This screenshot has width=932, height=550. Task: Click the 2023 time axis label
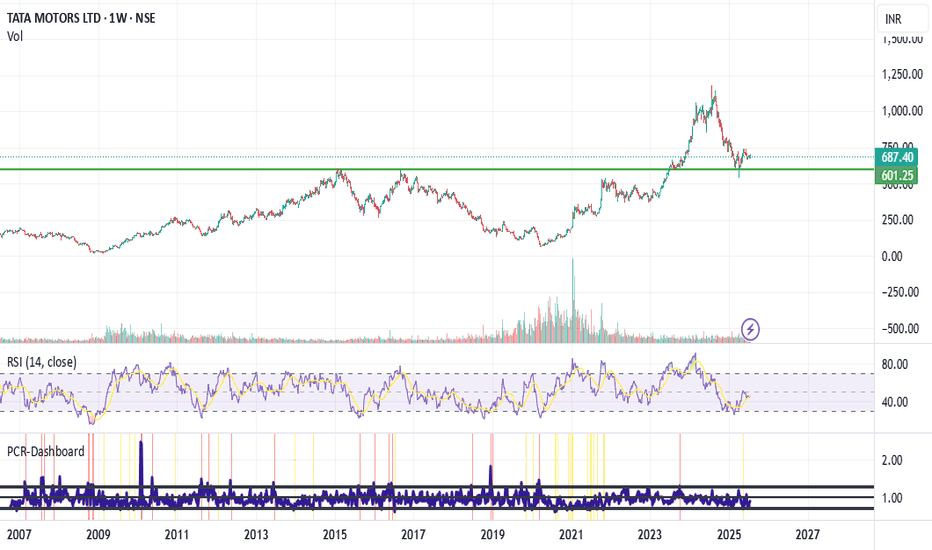point(650,535)
